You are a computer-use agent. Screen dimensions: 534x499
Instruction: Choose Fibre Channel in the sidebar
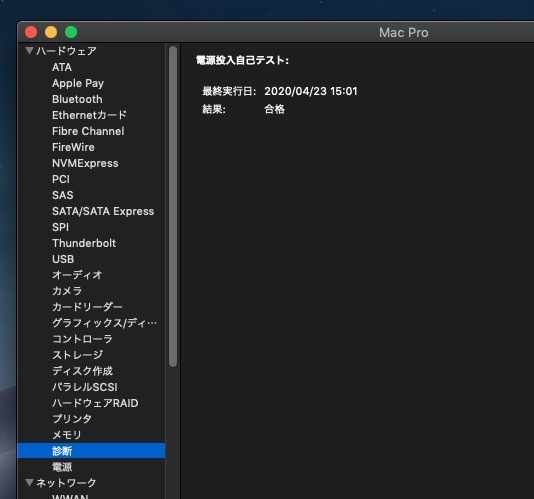88,131
